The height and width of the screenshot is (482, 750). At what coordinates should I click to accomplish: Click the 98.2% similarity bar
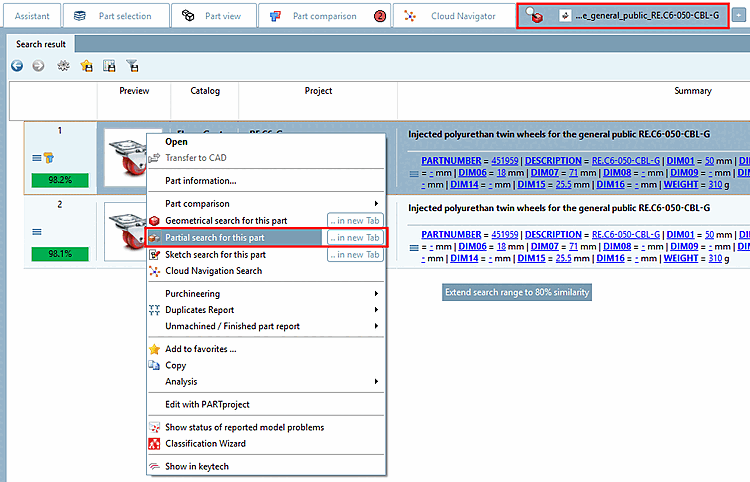[x=60, y=180]
